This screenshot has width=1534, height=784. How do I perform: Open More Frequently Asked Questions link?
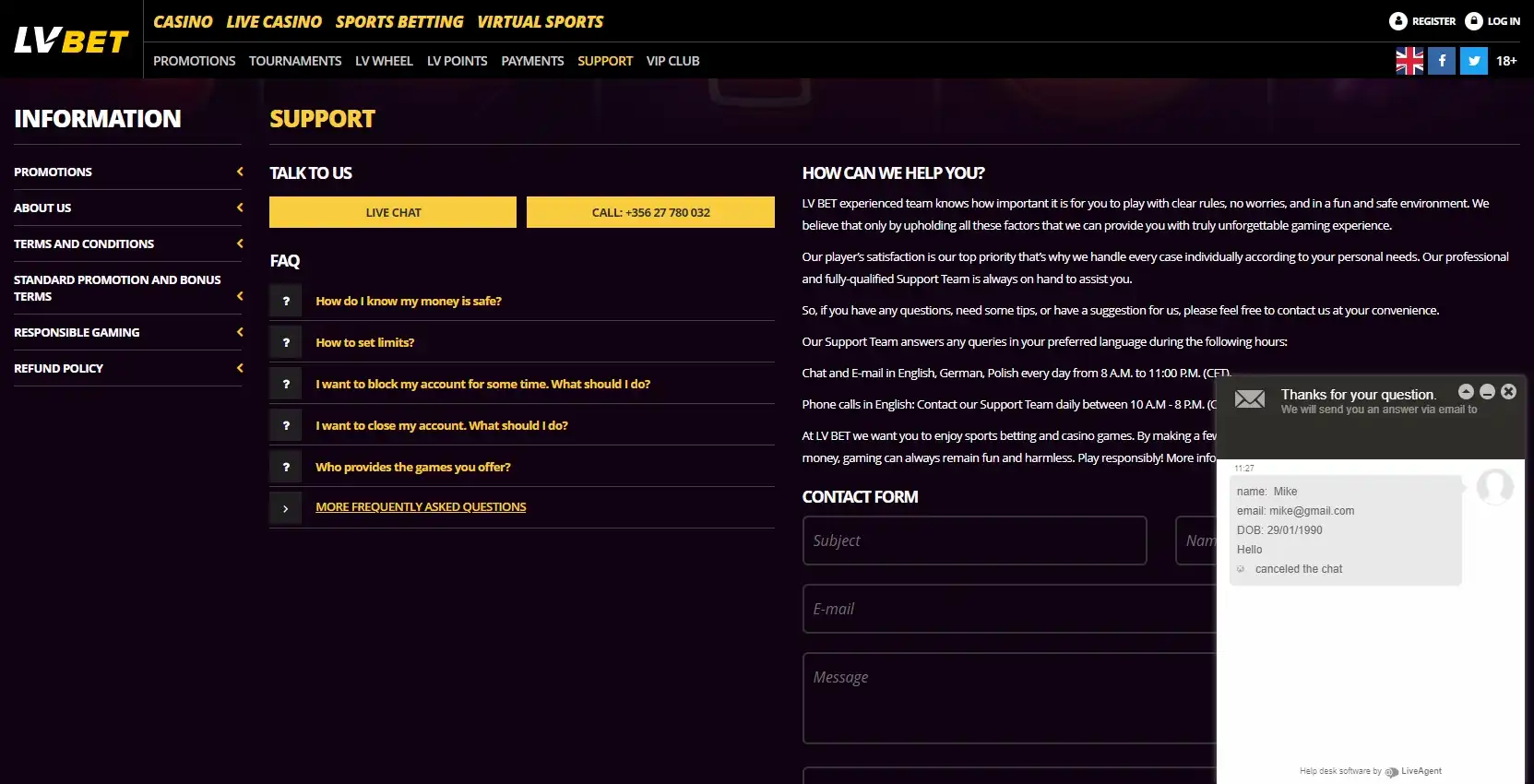(x=421, y=506)
